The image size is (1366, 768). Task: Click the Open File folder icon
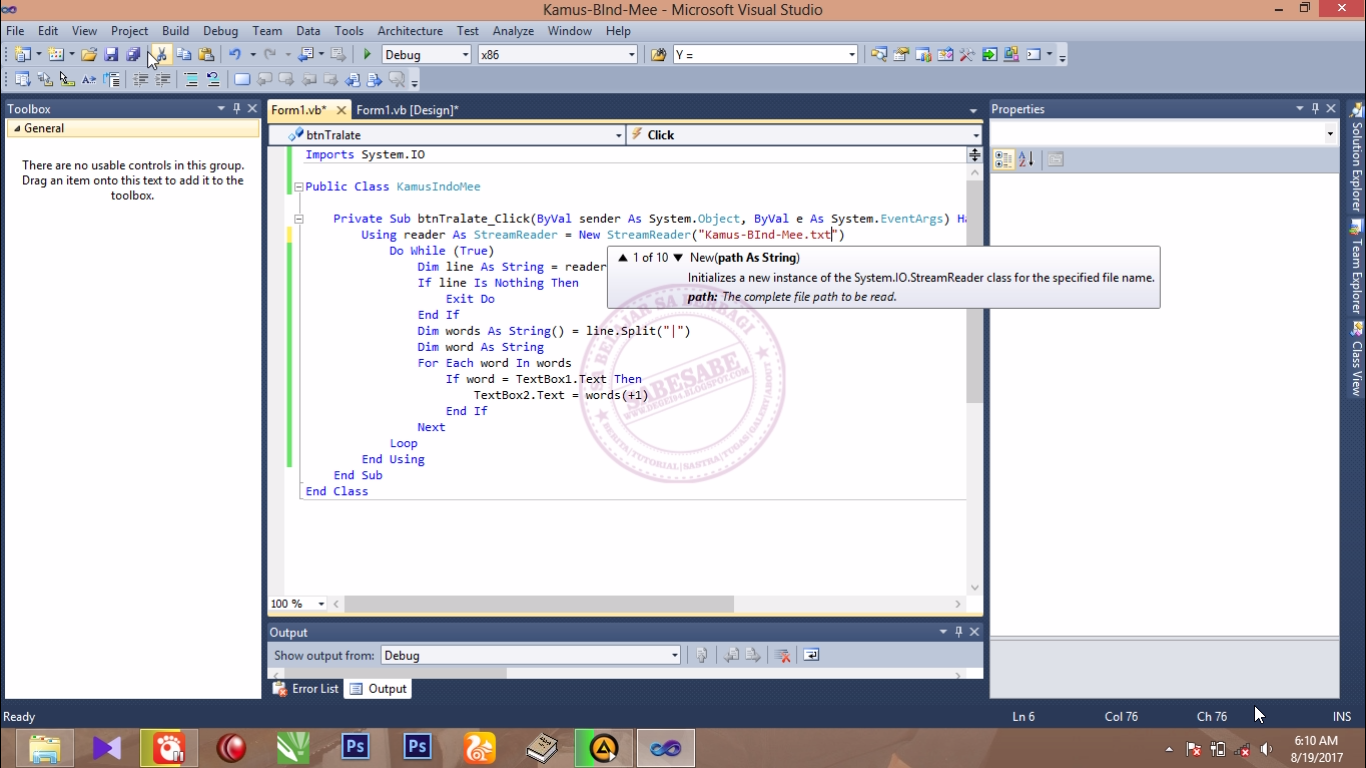tap(89, 55)
